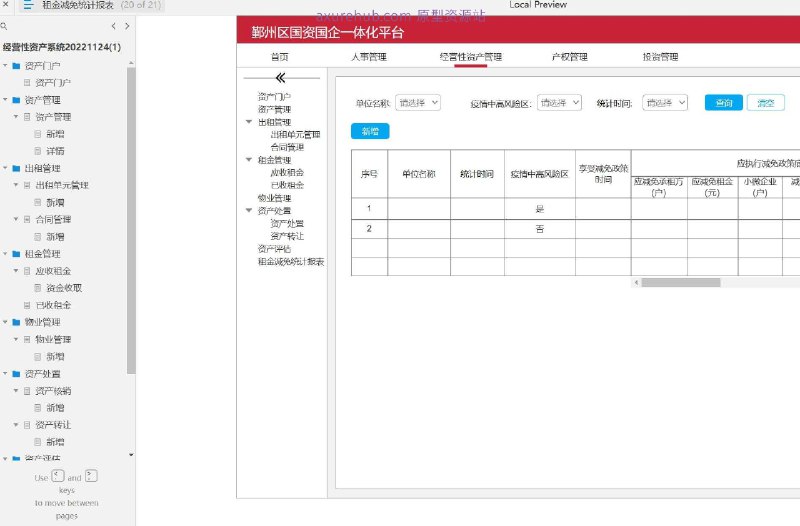The image size is (800, 526).
Task: Collapse the 资产门户 folder in sitemap
Action: pos(5,65)
